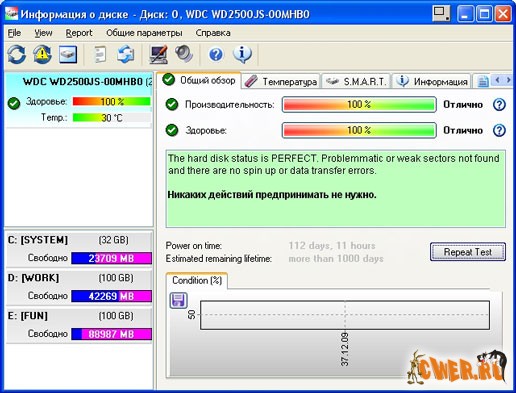Viewport: 516px width, 393px height.
Task: Switch to the Информация tab
Action: (432, 82)
